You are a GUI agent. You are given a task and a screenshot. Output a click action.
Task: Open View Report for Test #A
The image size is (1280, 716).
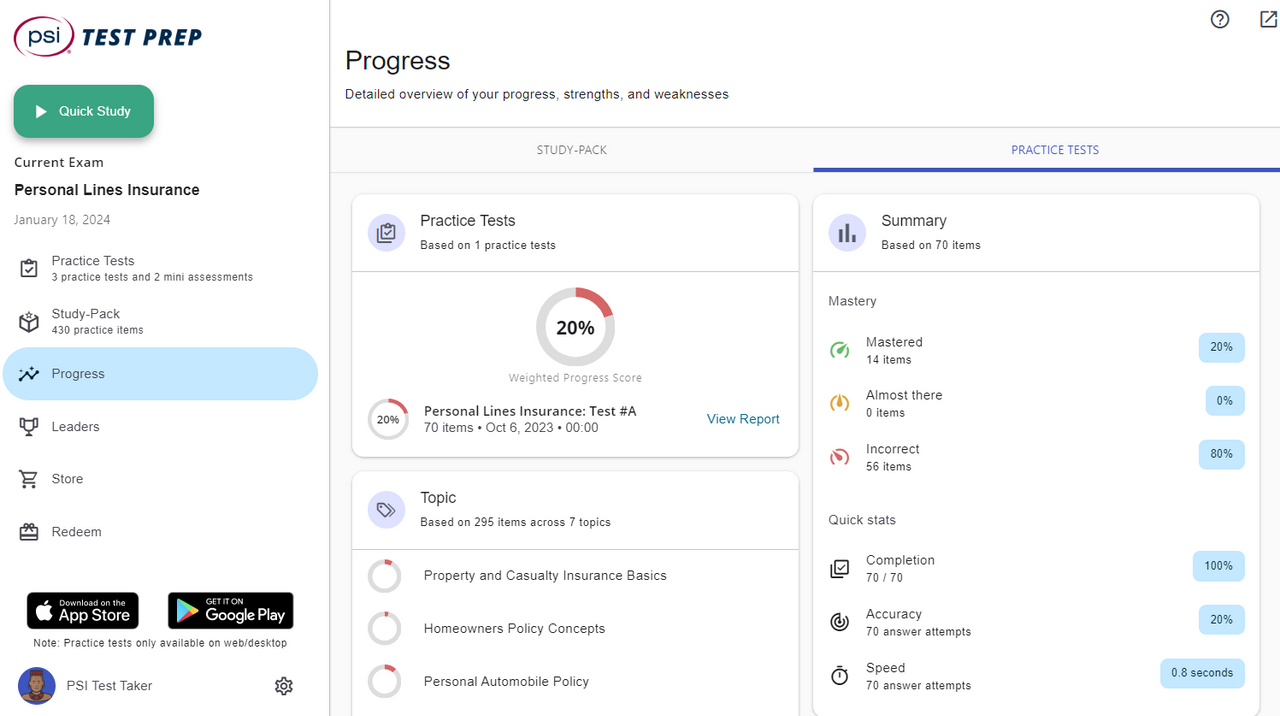742,419
